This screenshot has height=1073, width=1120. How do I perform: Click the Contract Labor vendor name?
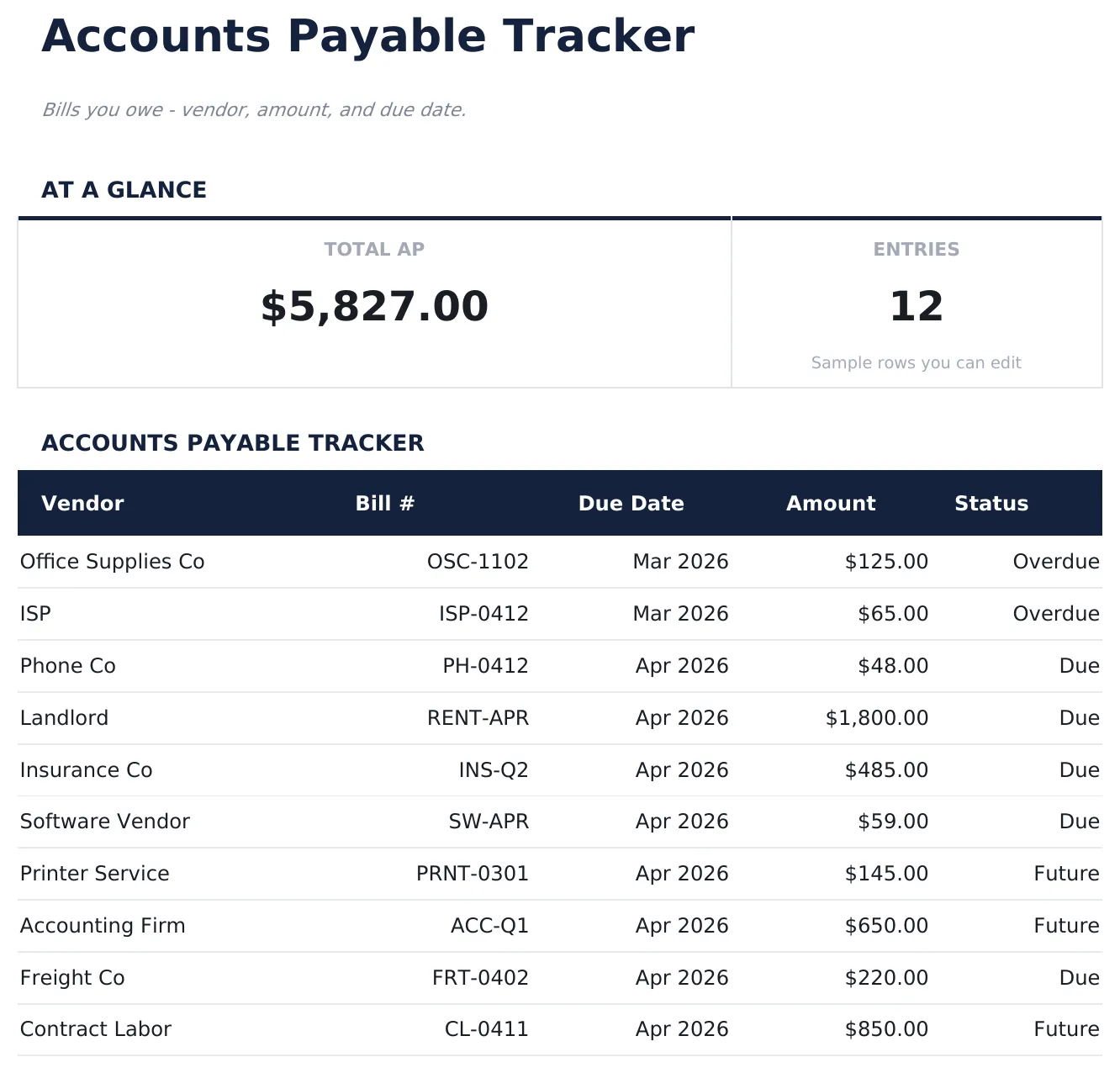pos(95,1028)
